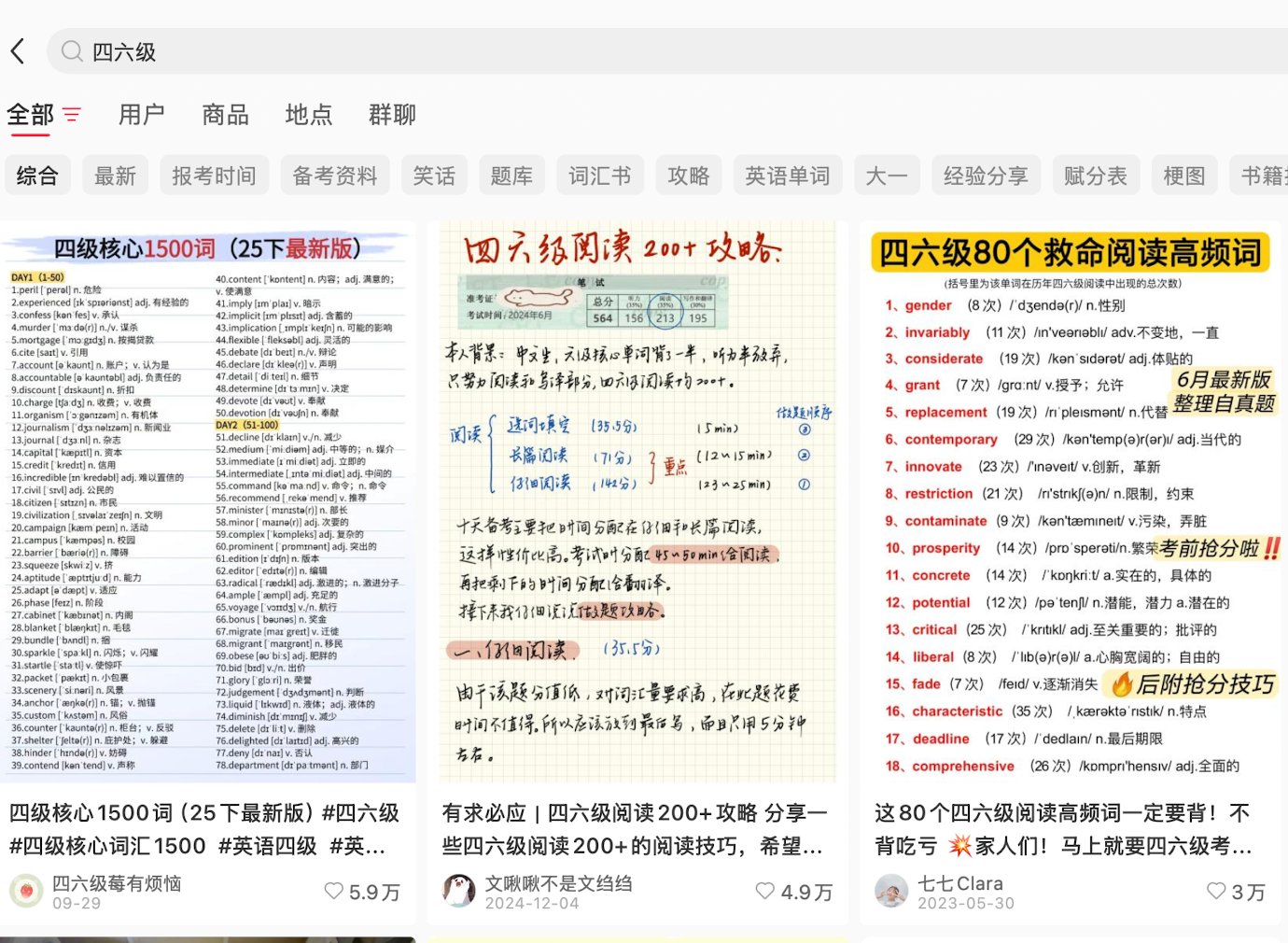The height and width of the screenshot is (943, 1288).
Task: Like the 四级核心1500词 post
Action: 334,892
